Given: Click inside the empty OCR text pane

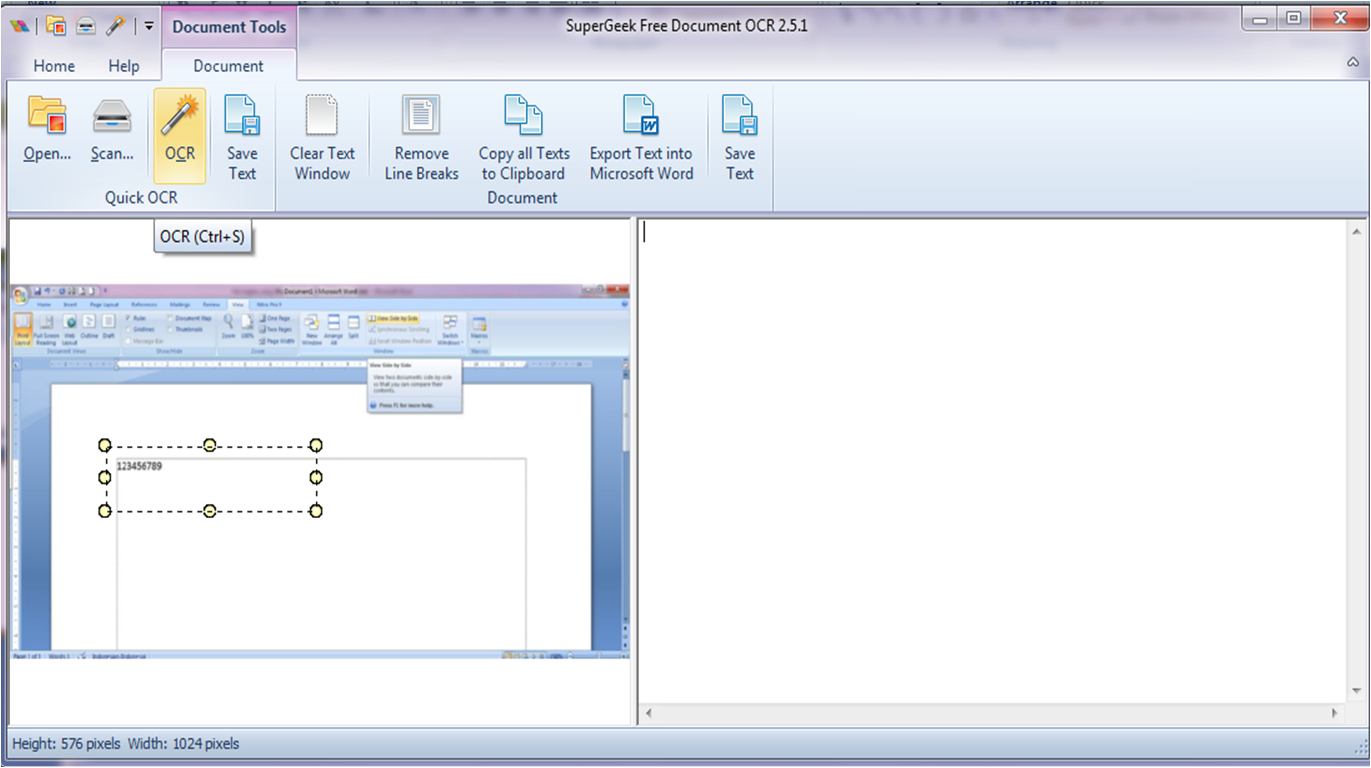Looking at the screenshot, I should [x=992, y=460].
